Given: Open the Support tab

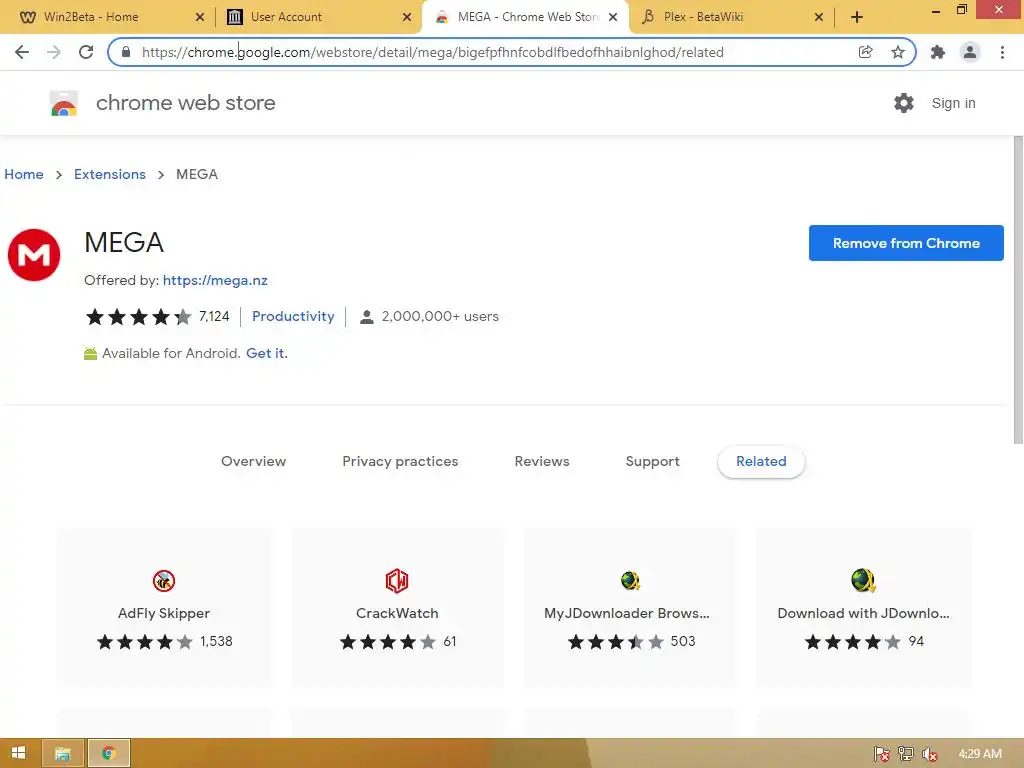Looking at the screenshot, I should pos(652,462).
